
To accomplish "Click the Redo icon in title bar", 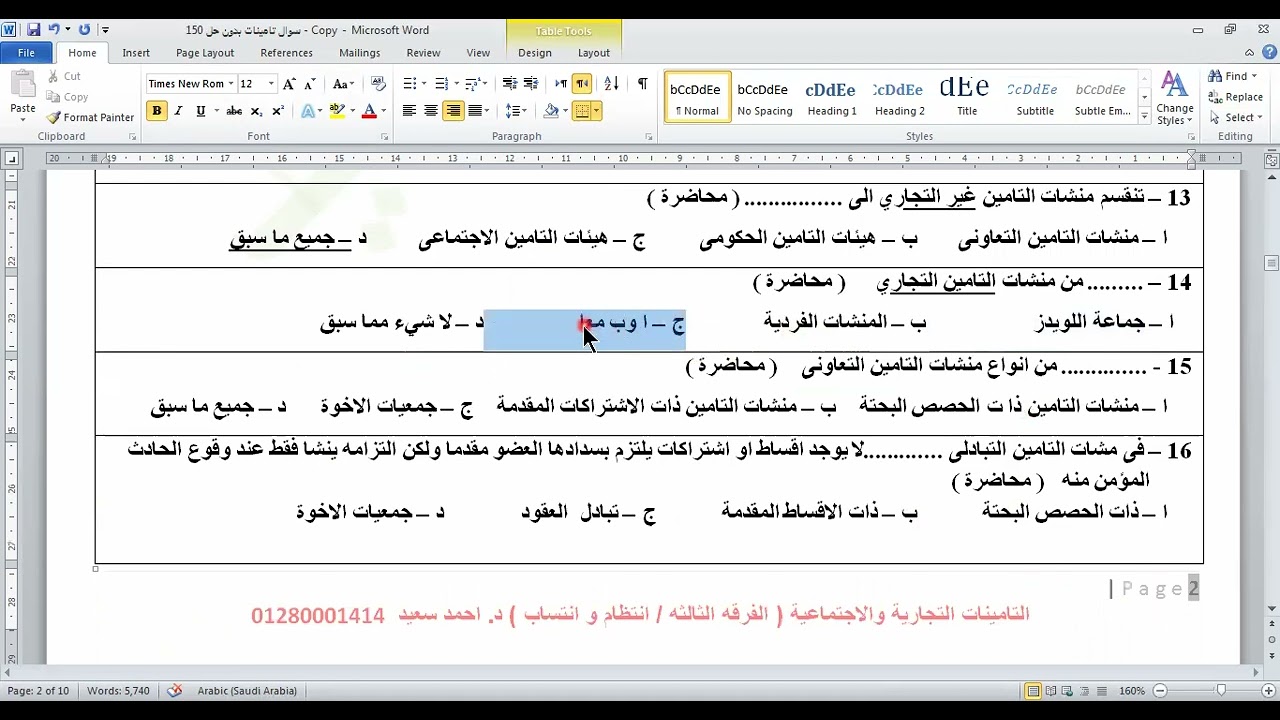I will 84,30.
